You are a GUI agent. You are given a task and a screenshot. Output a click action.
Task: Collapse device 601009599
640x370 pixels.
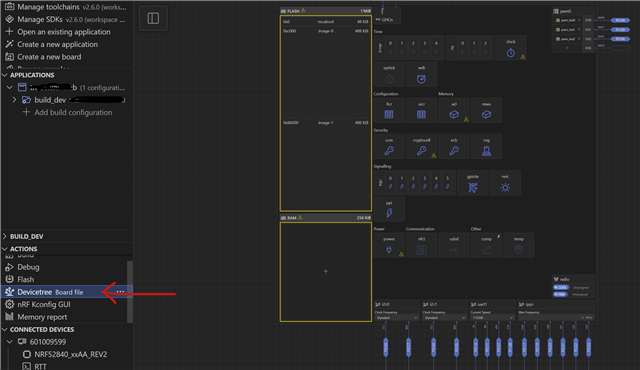point(10,342)
